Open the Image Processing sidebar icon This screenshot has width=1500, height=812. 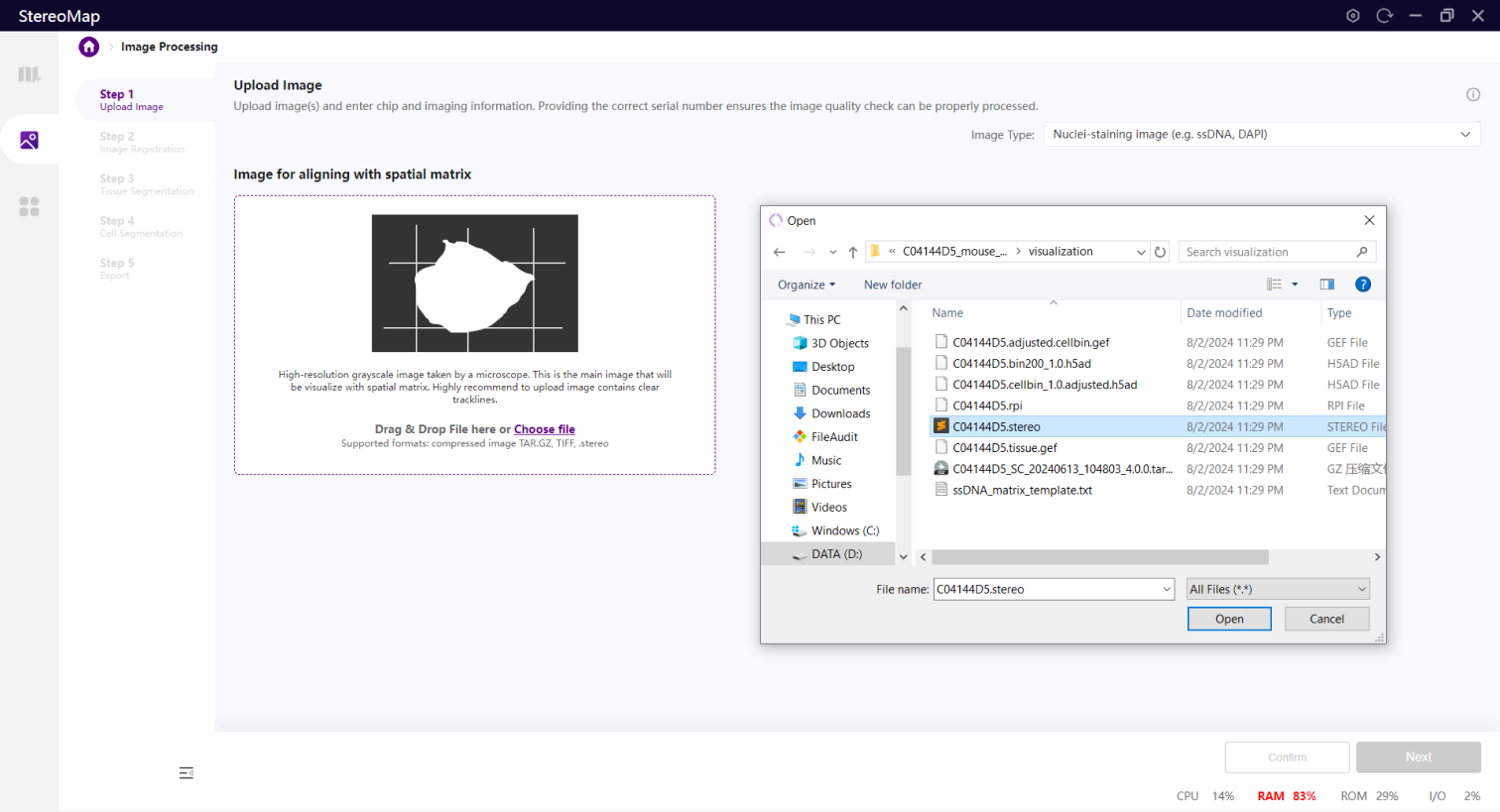(x=29, y=141)
